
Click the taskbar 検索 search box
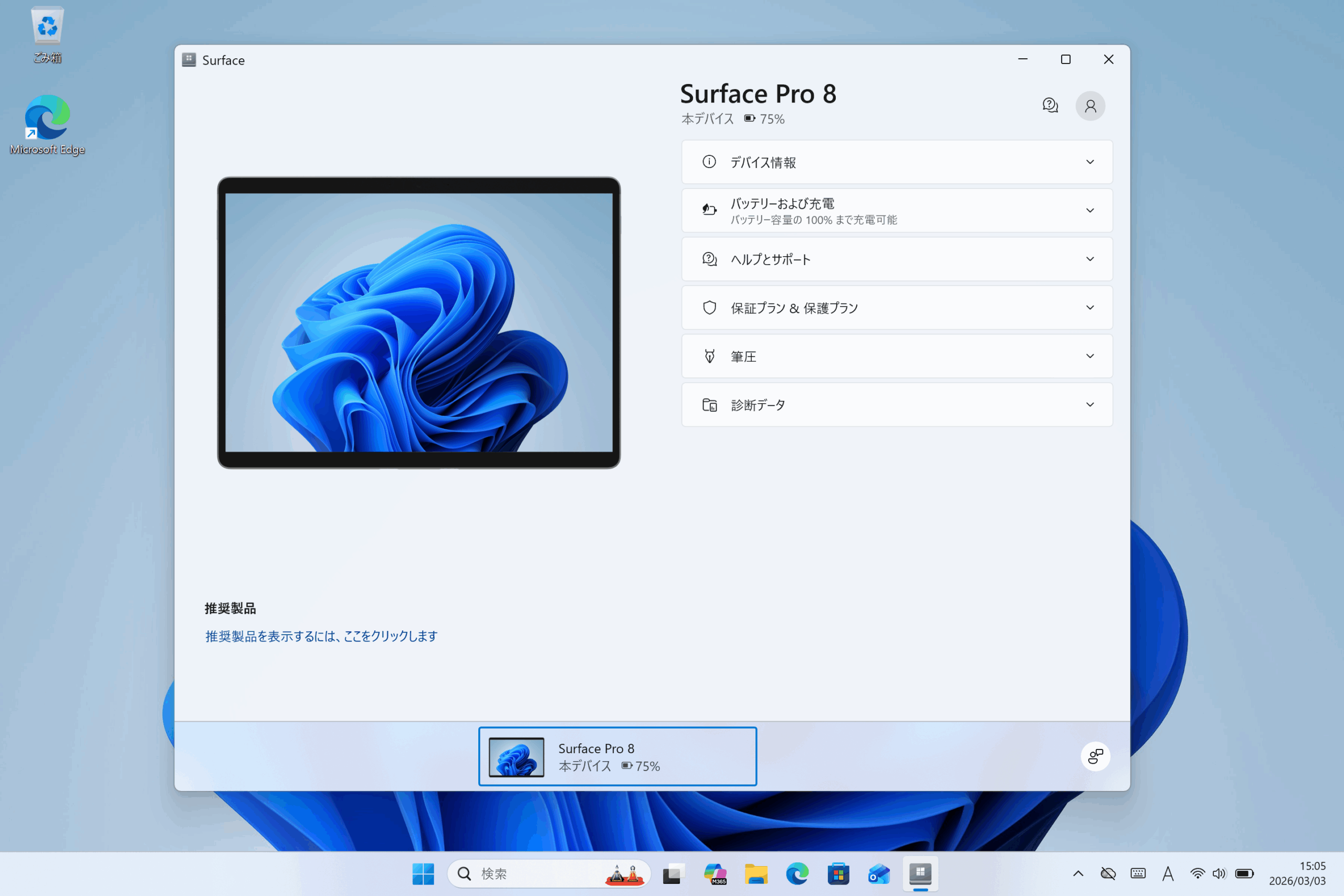[x=531, y=874]
